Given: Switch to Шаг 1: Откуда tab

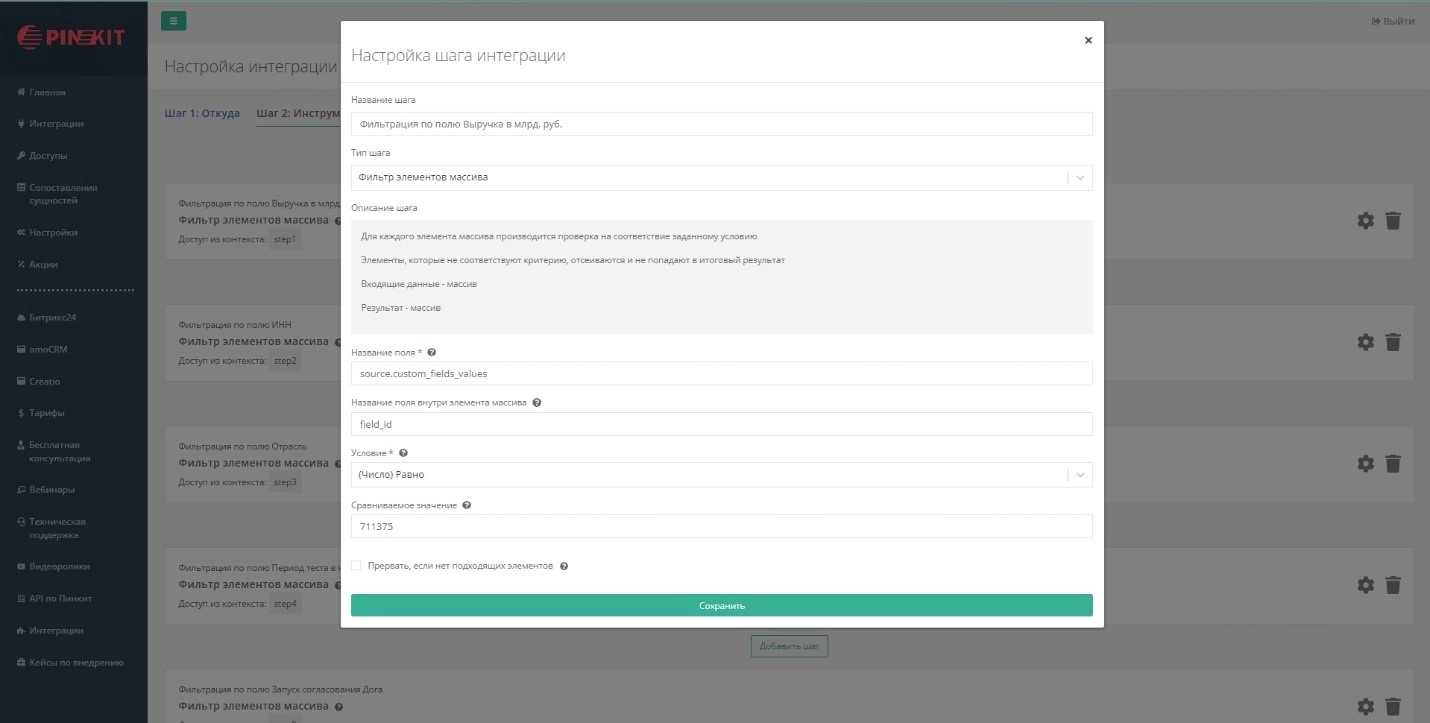Looking at the screenshot, I should tap(202, 113).
